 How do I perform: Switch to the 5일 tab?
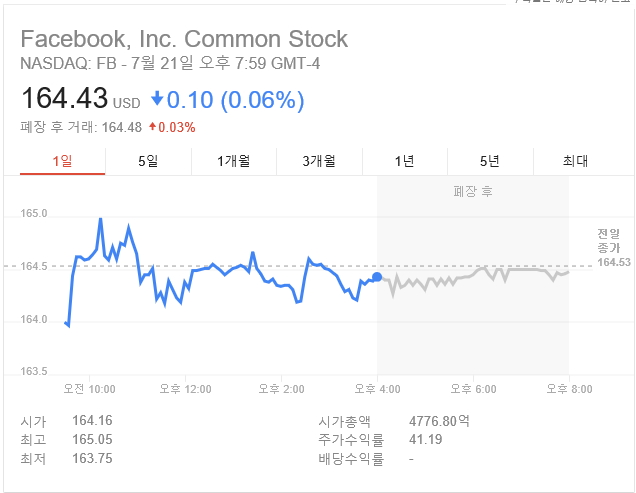[x=148, y=161]
